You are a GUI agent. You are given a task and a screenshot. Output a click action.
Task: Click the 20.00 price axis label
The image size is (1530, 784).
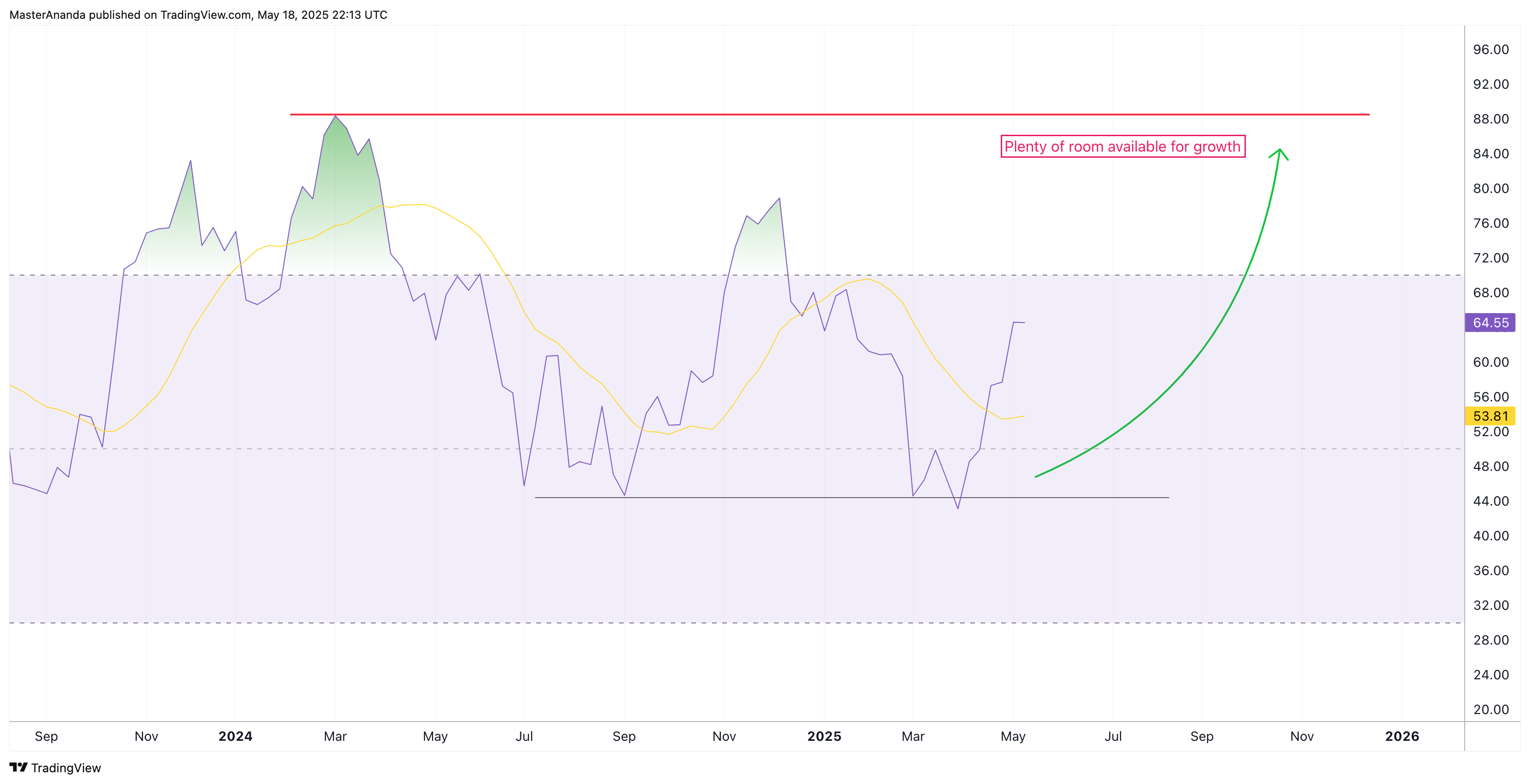pyautogui.click(x=1491, y=710)
